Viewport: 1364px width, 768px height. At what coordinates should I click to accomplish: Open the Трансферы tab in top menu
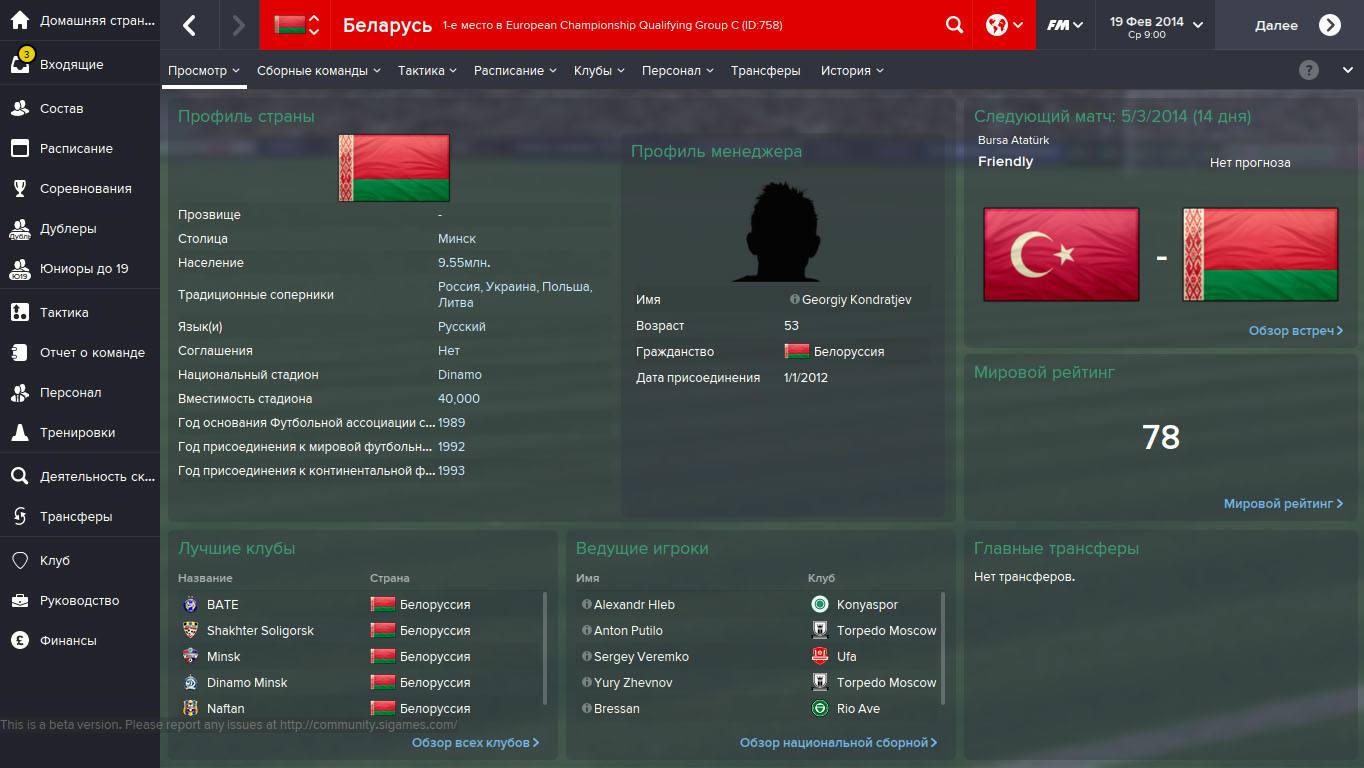tap(765, 71)
